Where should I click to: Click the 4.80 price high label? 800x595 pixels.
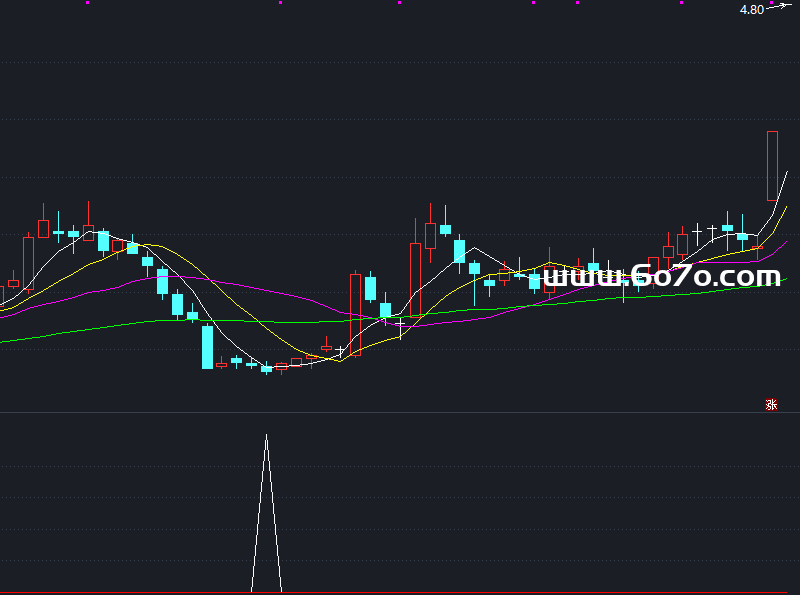[751, 9]
